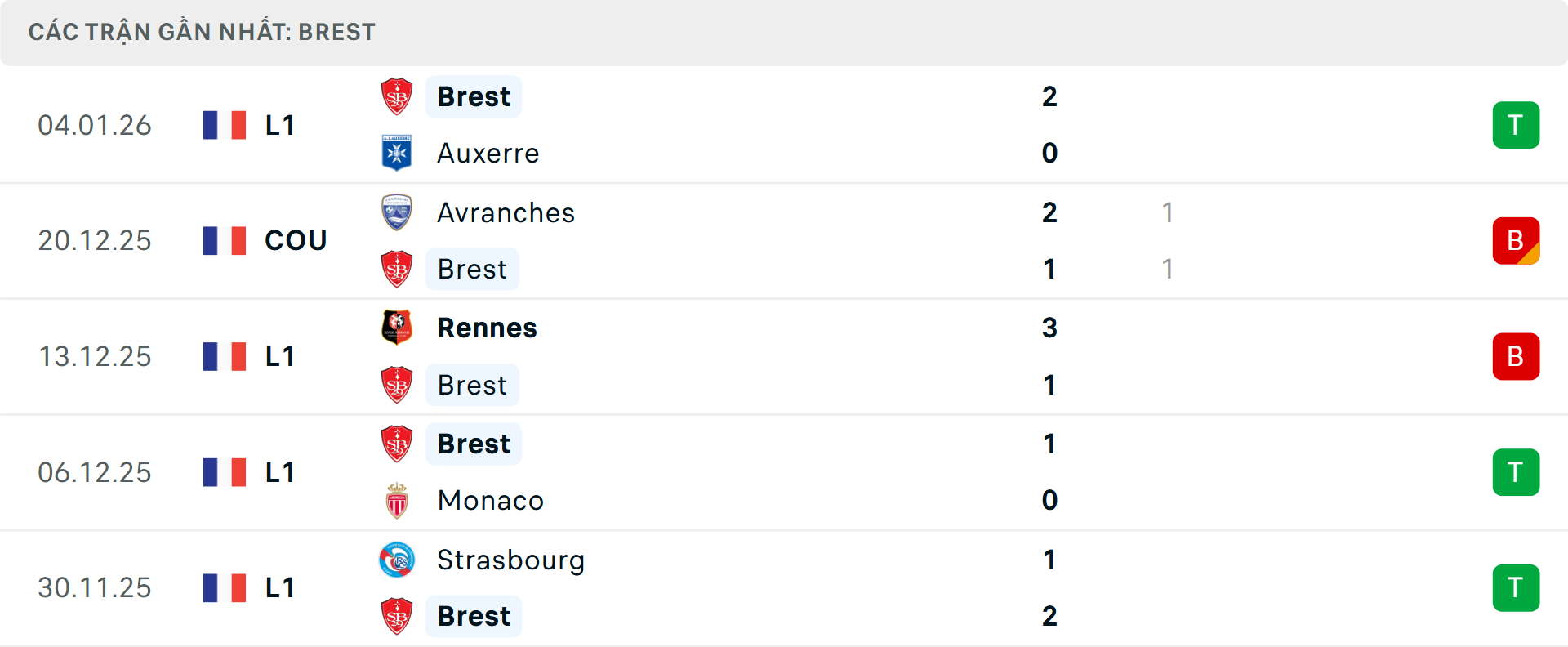Click French flag on the 04.01.26 row
The width and height of the screenshot is (1568, 647).
(x=225, y=125)
